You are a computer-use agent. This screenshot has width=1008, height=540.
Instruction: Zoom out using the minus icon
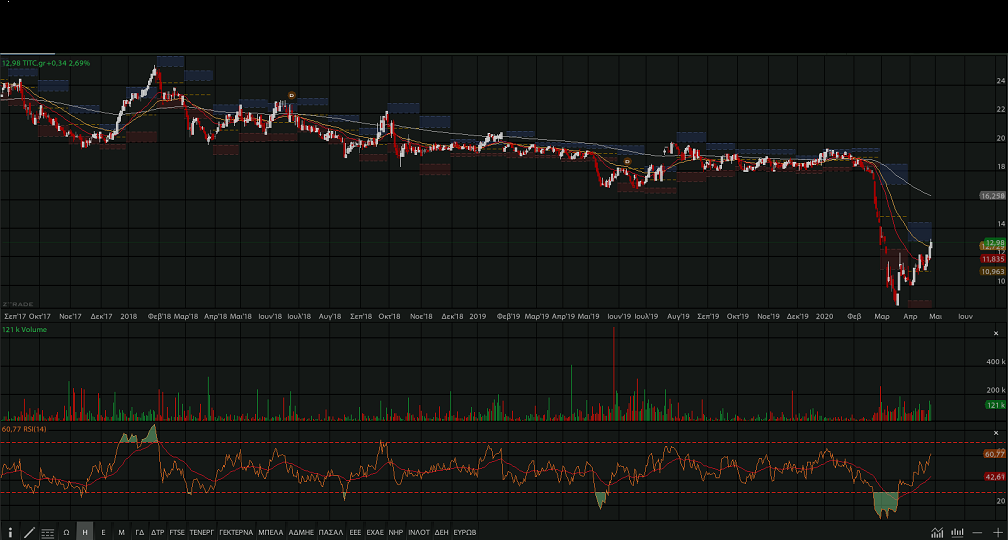point(977,532)
